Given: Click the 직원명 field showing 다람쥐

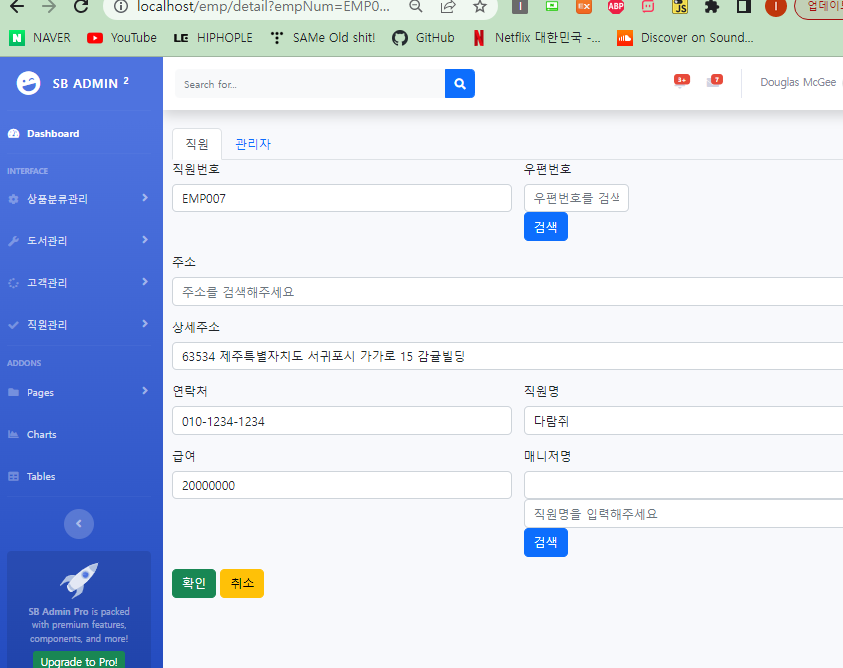Looking at the screenshot, I should tap(683, 421).
